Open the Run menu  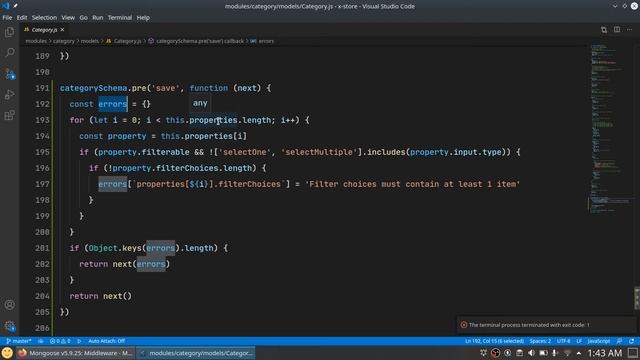click(98, 18)
